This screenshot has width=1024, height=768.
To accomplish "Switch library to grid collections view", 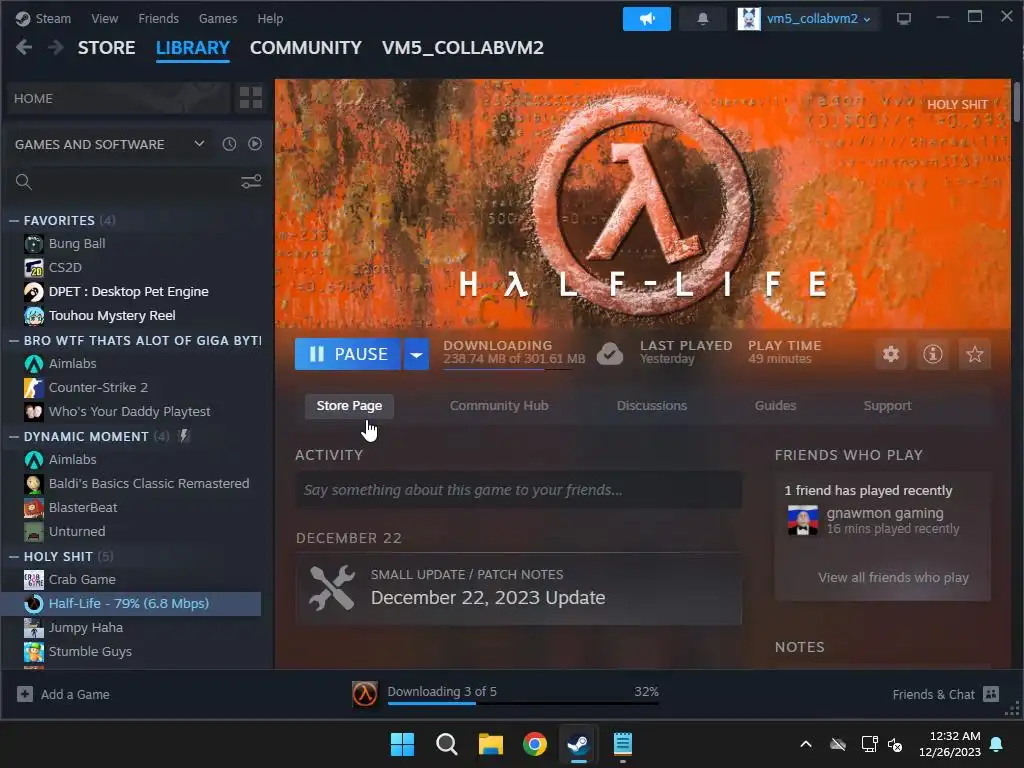I will click(x=251, y=98).
